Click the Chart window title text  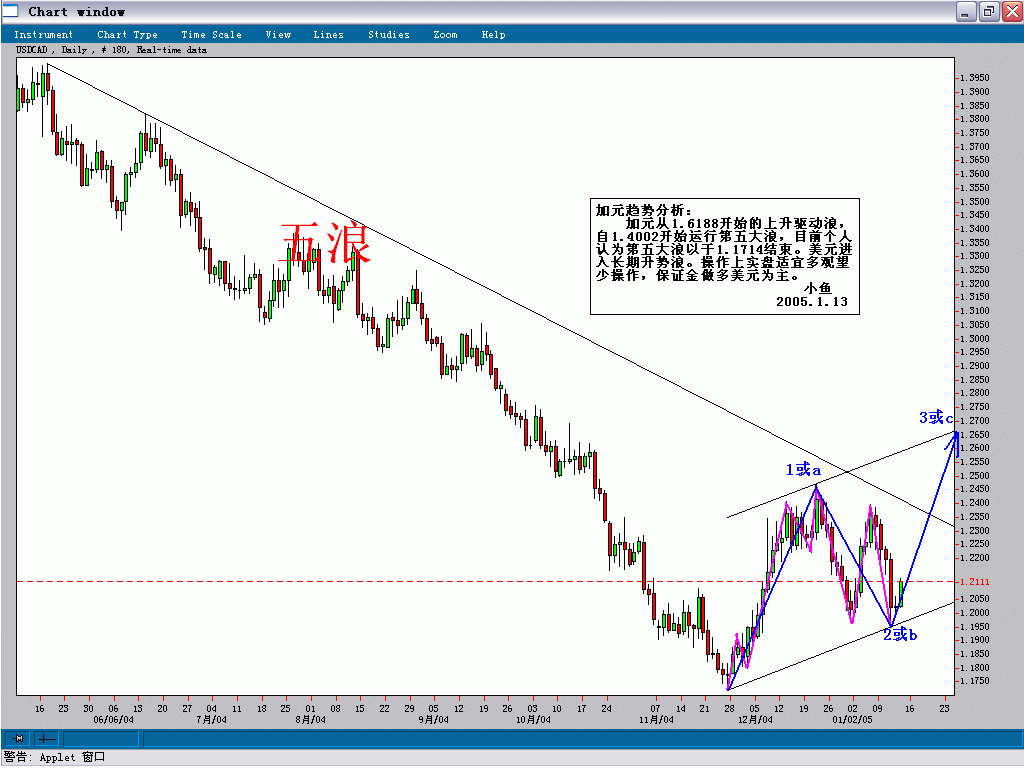pyautogui.click(x=76, y=12)
